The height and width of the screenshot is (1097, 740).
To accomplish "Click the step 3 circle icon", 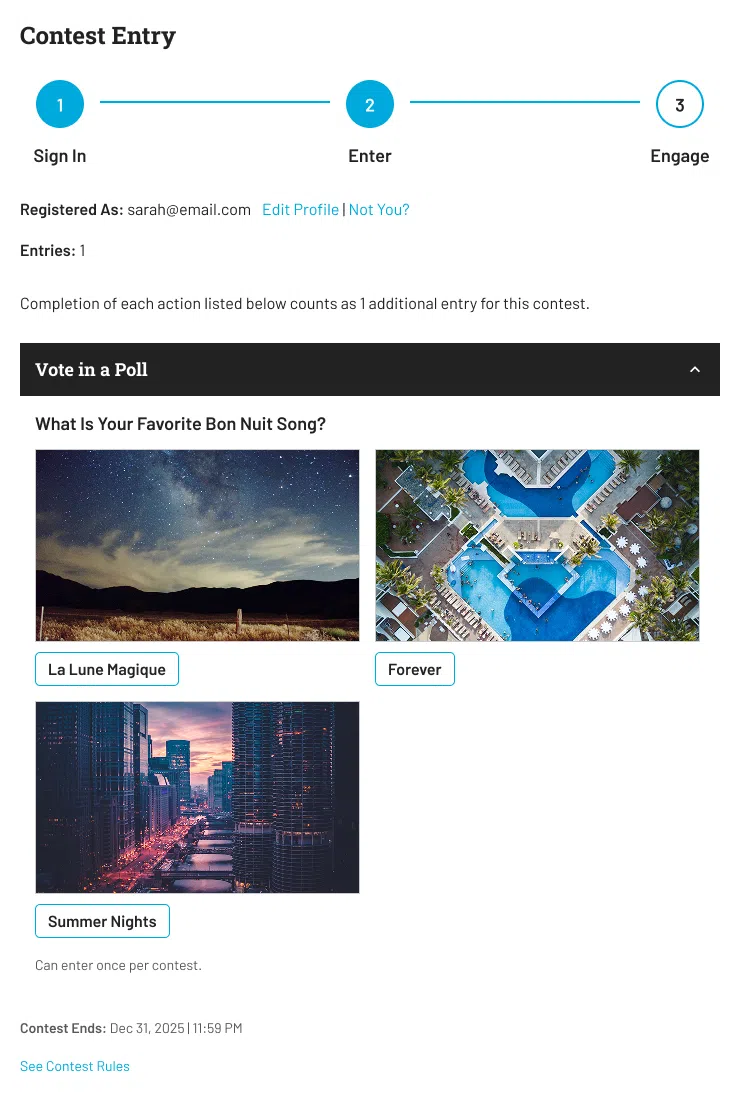I will coord(680,105).
